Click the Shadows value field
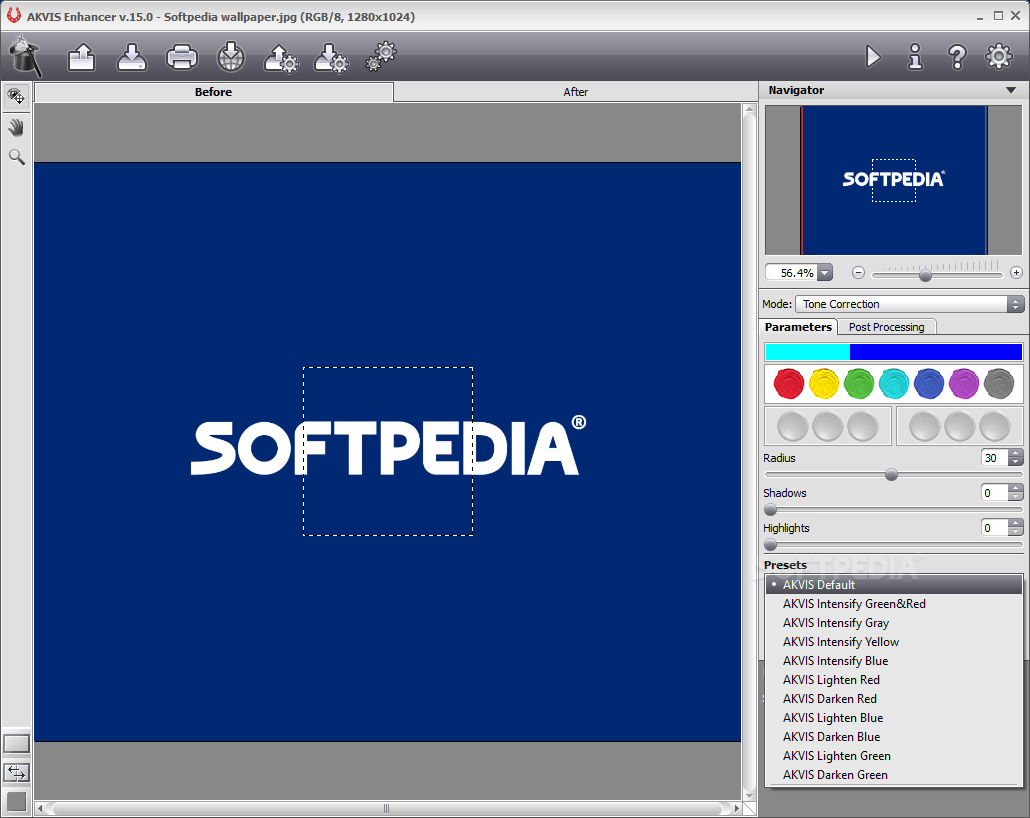 click(x=995, y=493)
